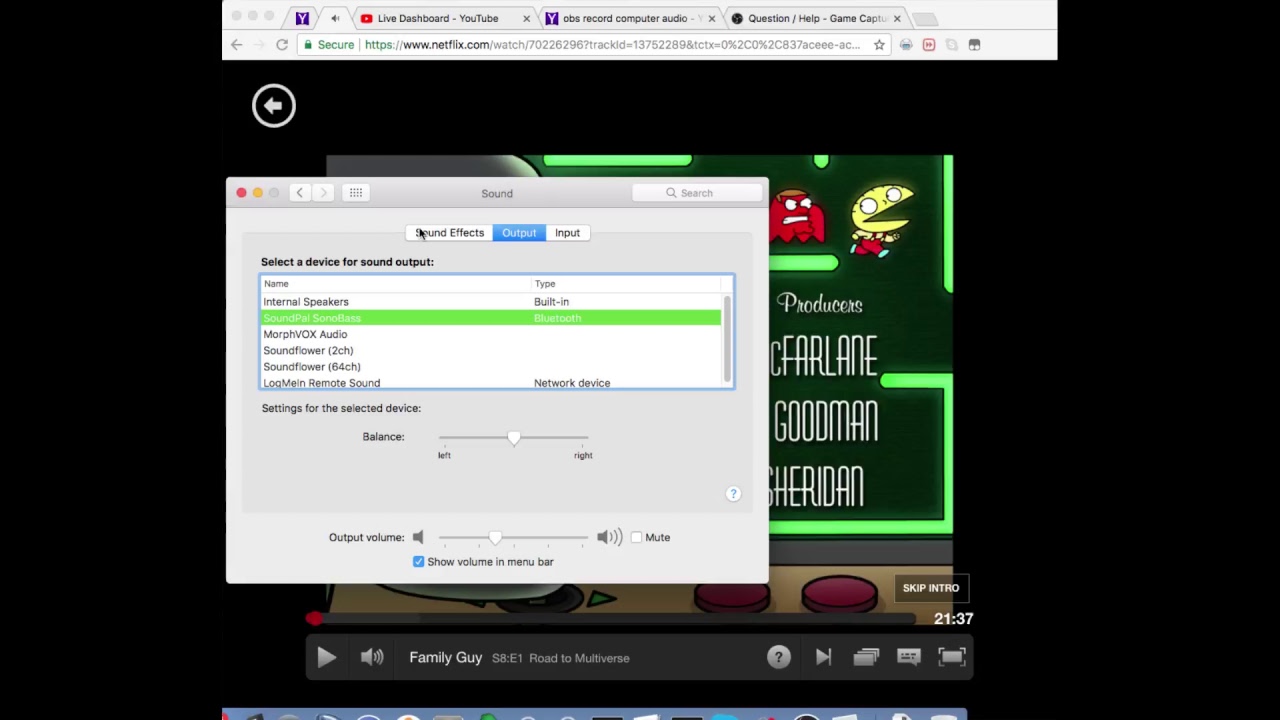Click the Sound preferences Search field
Screen dimensions: 1280x720
click(x=696, y=193)
